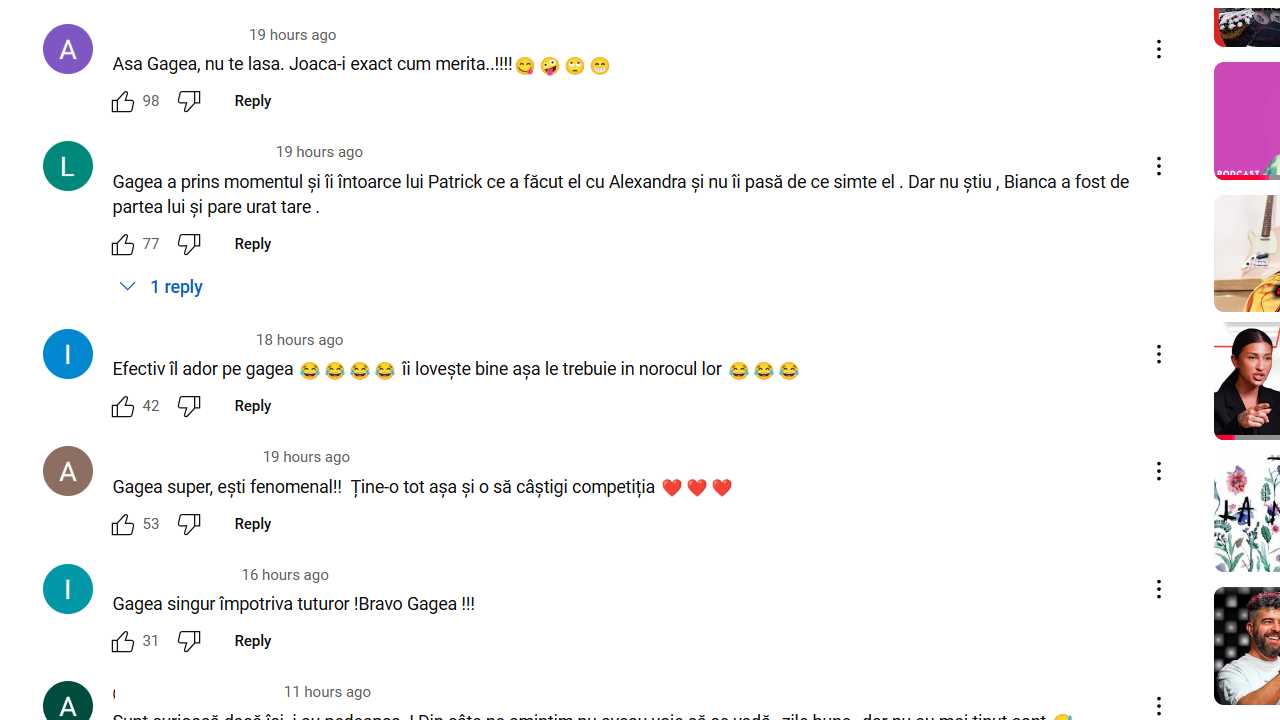Open purple avatar A commenter's profile

point(68,49)
